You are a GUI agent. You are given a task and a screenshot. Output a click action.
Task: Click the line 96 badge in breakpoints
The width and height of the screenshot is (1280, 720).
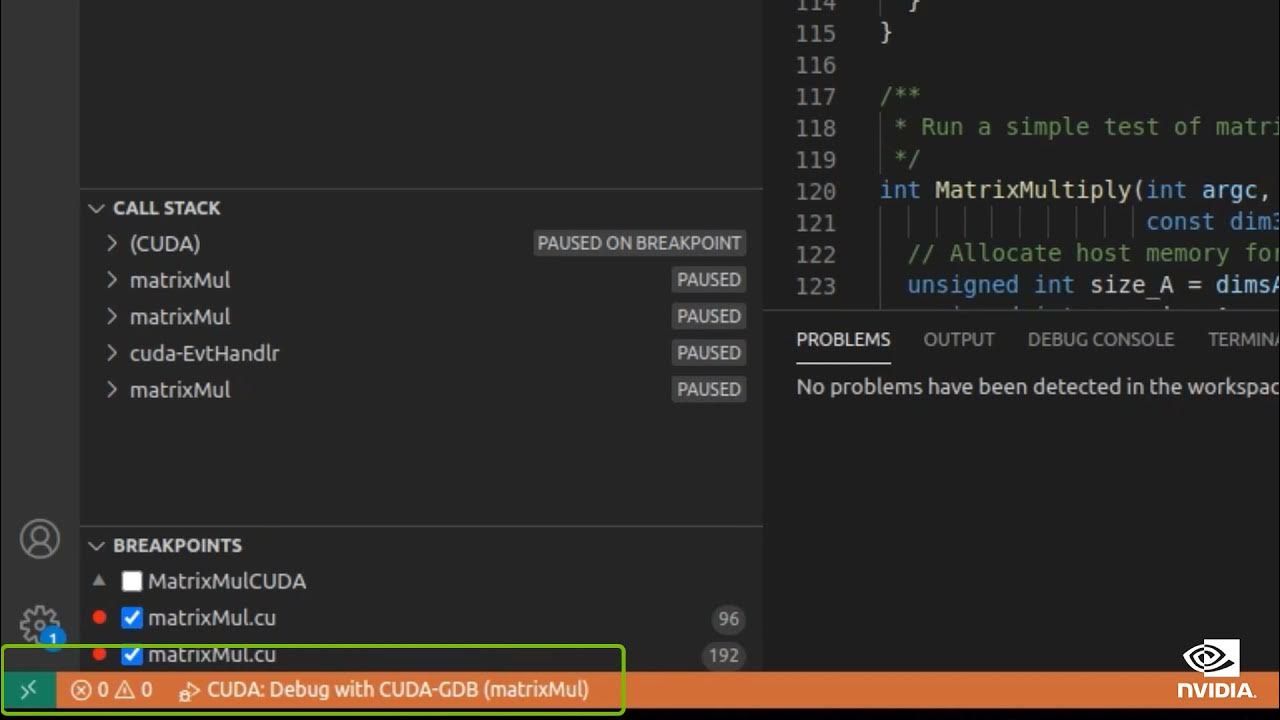click(x=729, y=619)
